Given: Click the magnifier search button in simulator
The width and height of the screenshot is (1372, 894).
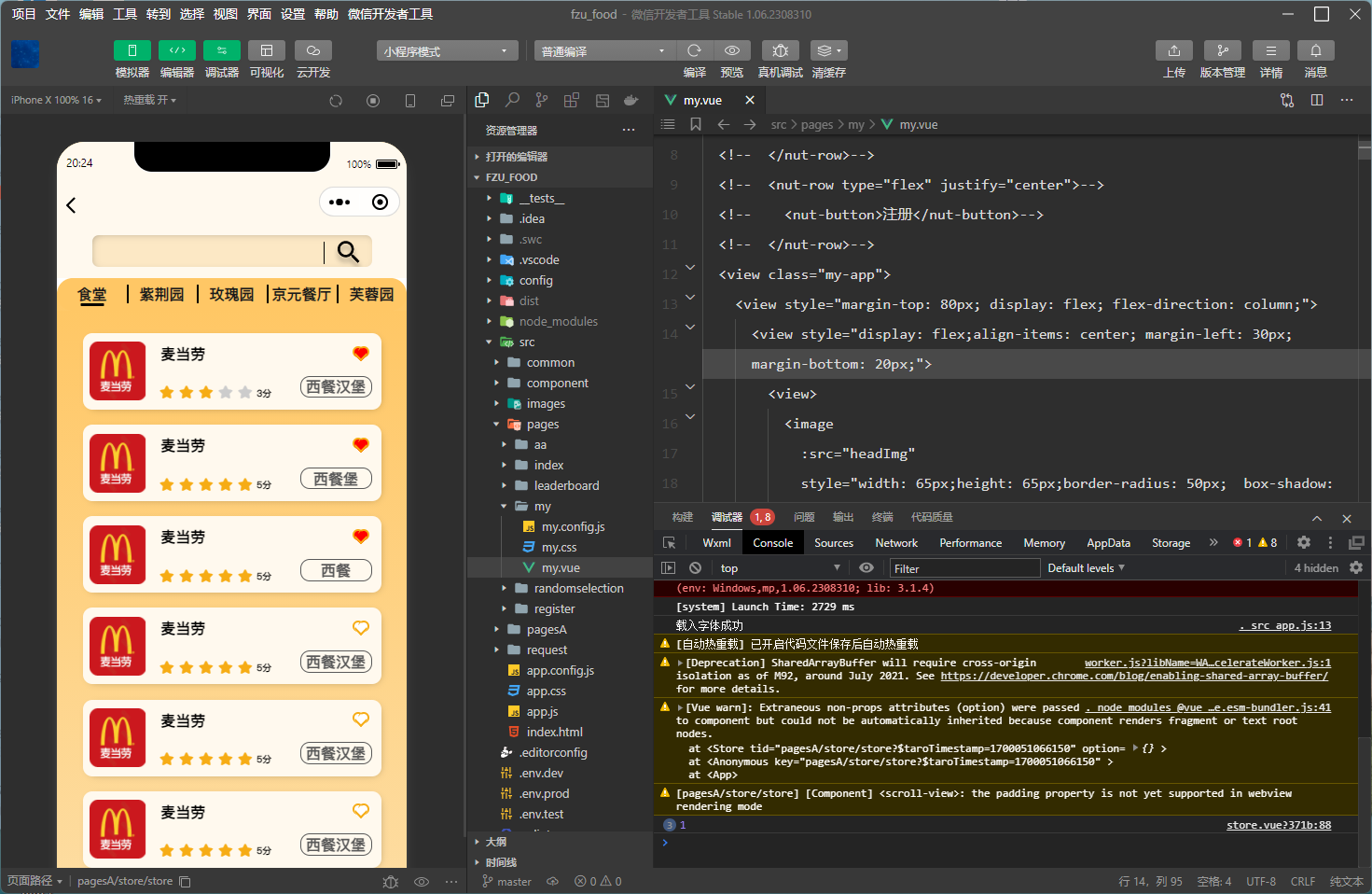Looking at the screenshot, I should point(348,251).
